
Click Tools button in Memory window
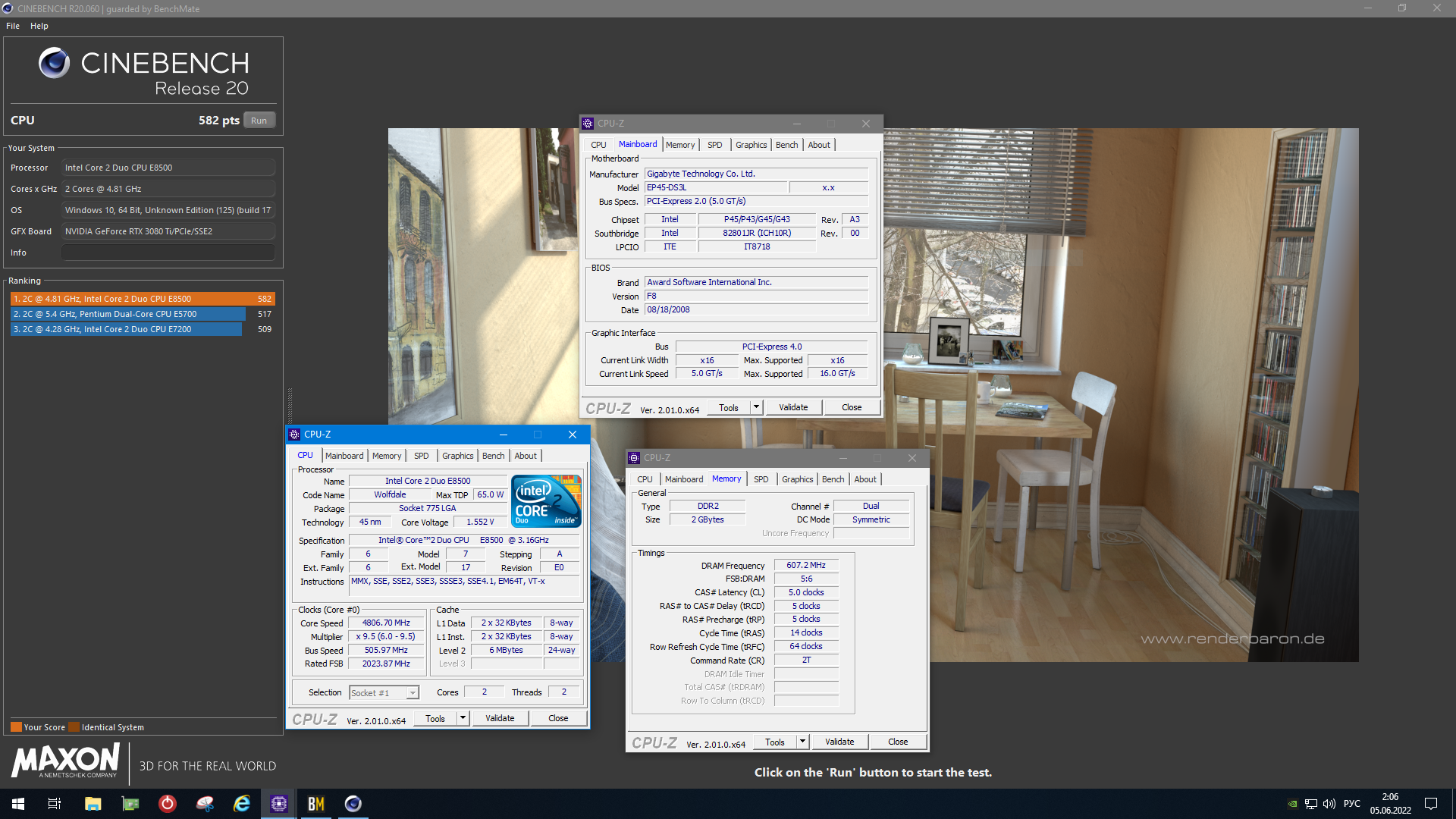point(775,742)
